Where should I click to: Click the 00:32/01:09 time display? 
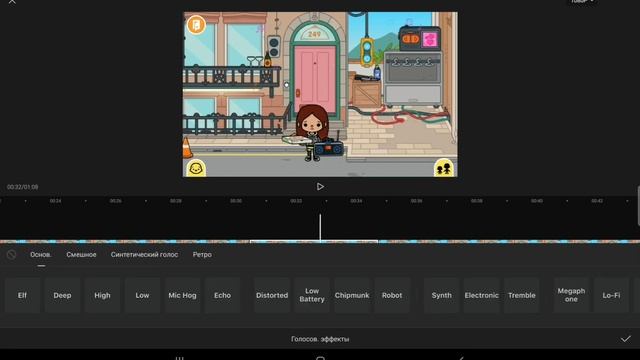click(x=22, y=187)
